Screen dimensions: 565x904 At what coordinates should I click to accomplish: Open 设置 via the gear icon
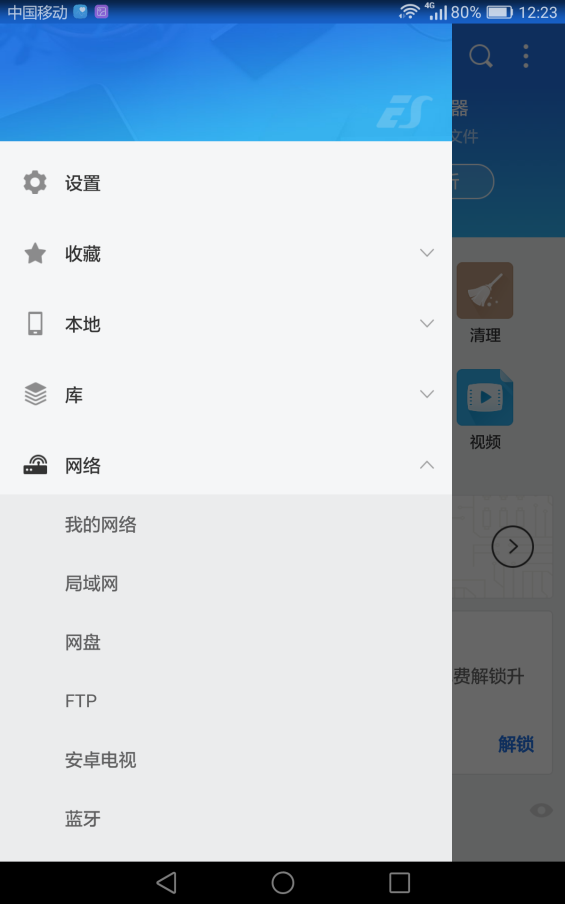pos(35,183)
